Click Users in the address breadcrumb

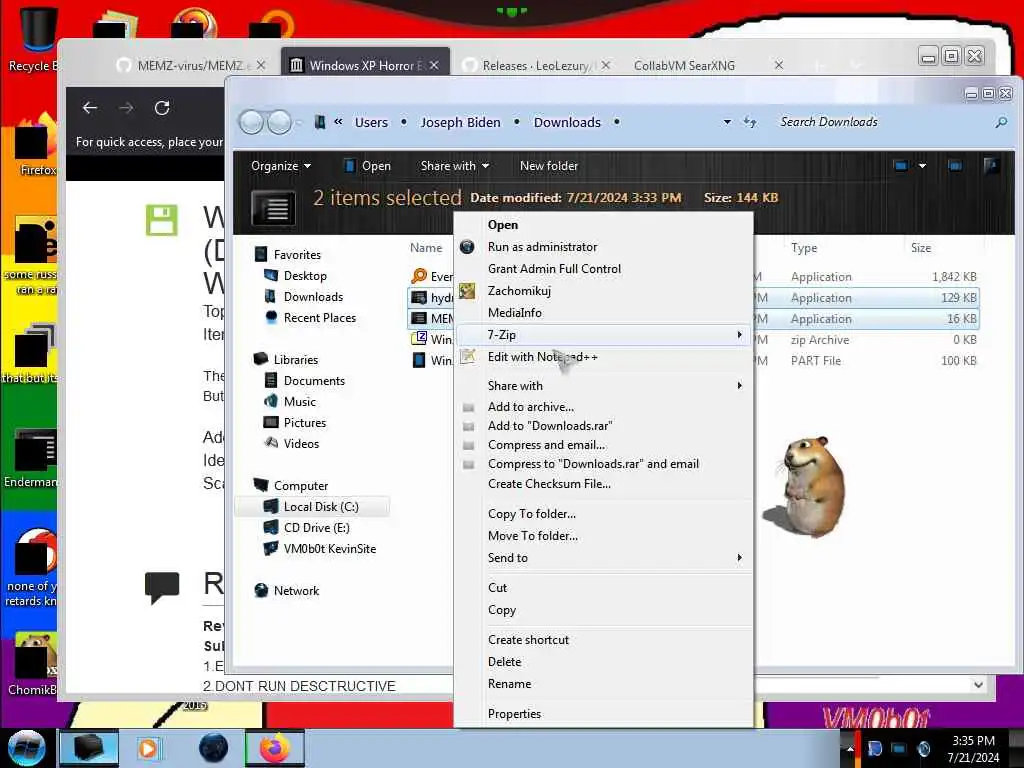[x=371, y=122]
